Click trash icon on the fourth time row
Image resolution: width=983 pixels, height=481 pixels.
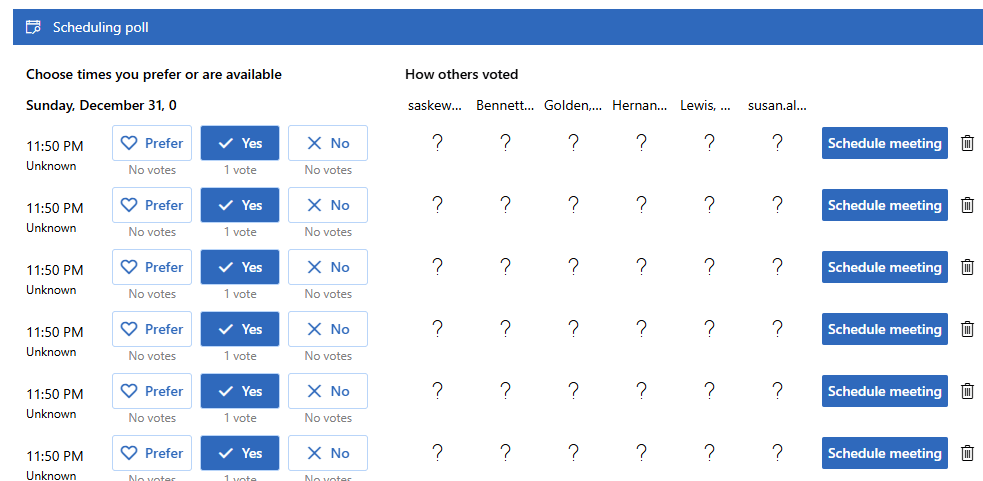click(x=967, y=329)
